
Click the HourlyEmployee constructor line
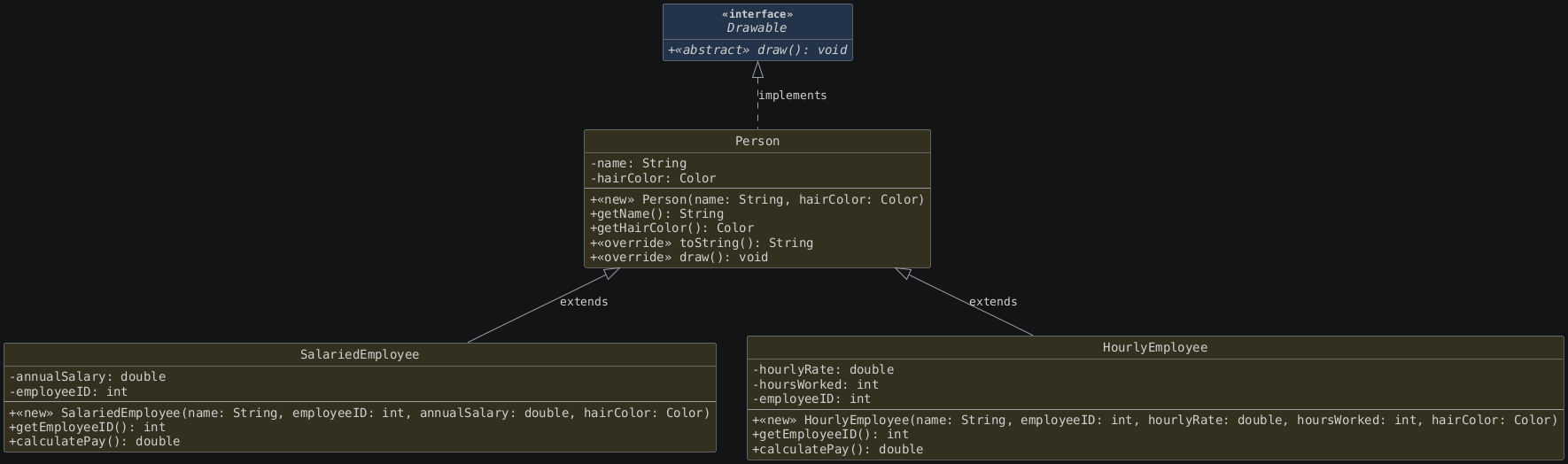click(x=1155, y=421)
